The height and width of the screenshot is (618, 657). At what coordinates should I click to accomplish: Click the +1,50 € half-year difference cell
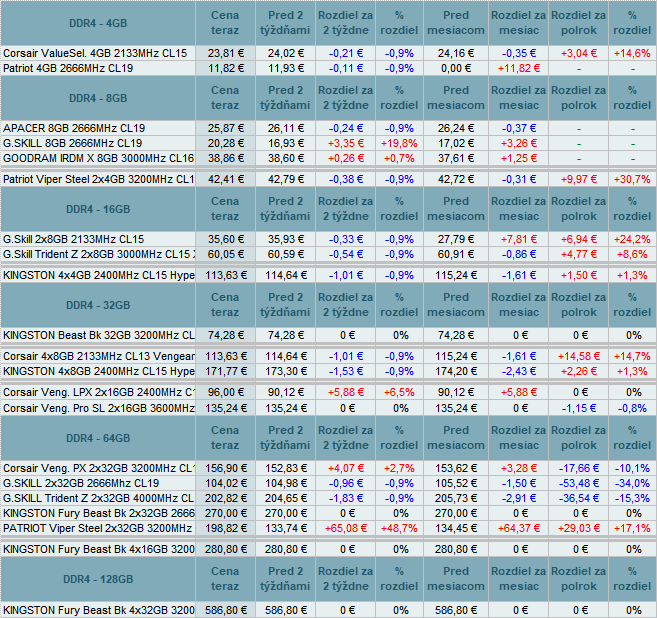[579, 275]
